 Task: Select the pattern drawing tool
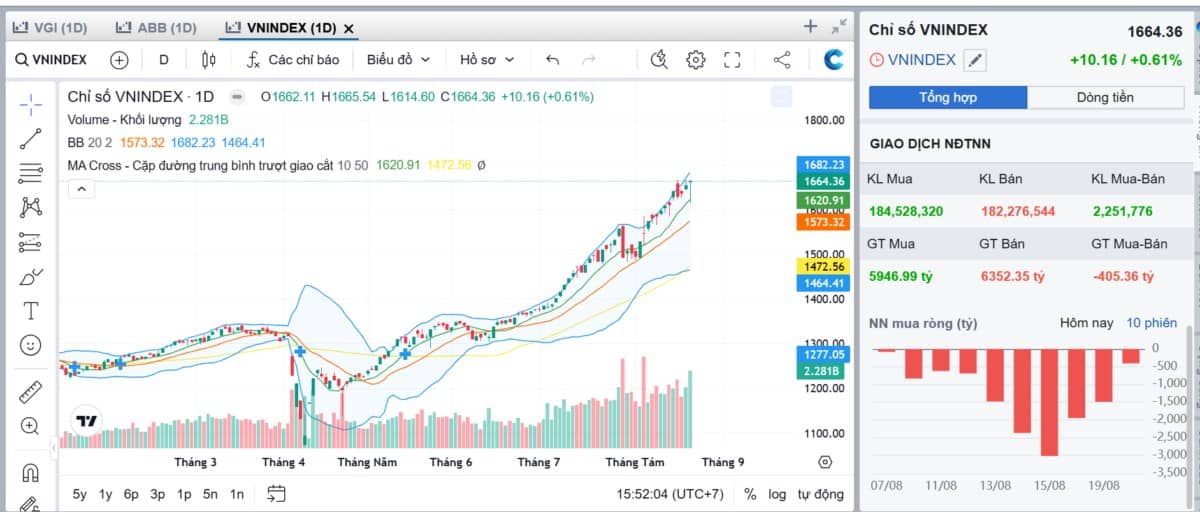coord(31,207)
